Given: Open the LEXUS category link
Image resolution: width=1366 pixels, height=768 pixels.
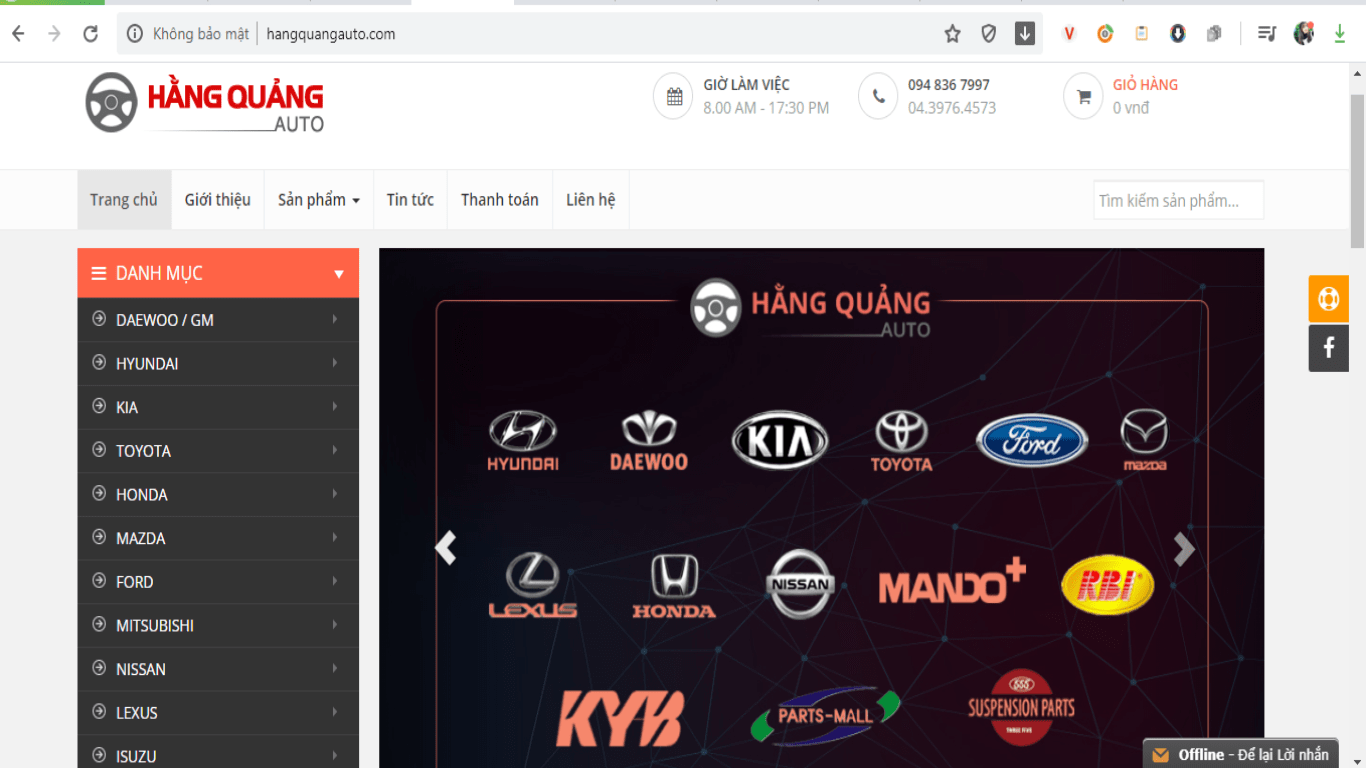Looking at the screenshot, I should tap(218, 713).
